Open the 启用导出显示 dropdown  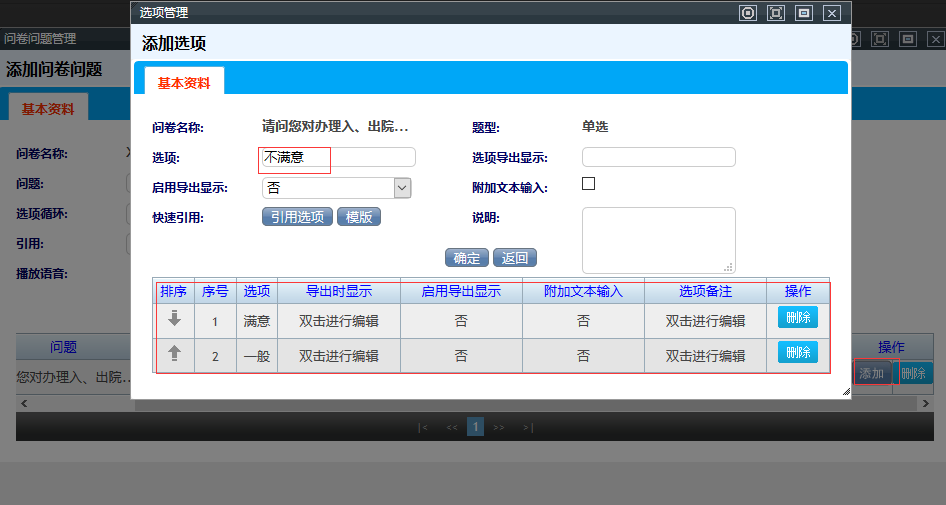[402, 188]
